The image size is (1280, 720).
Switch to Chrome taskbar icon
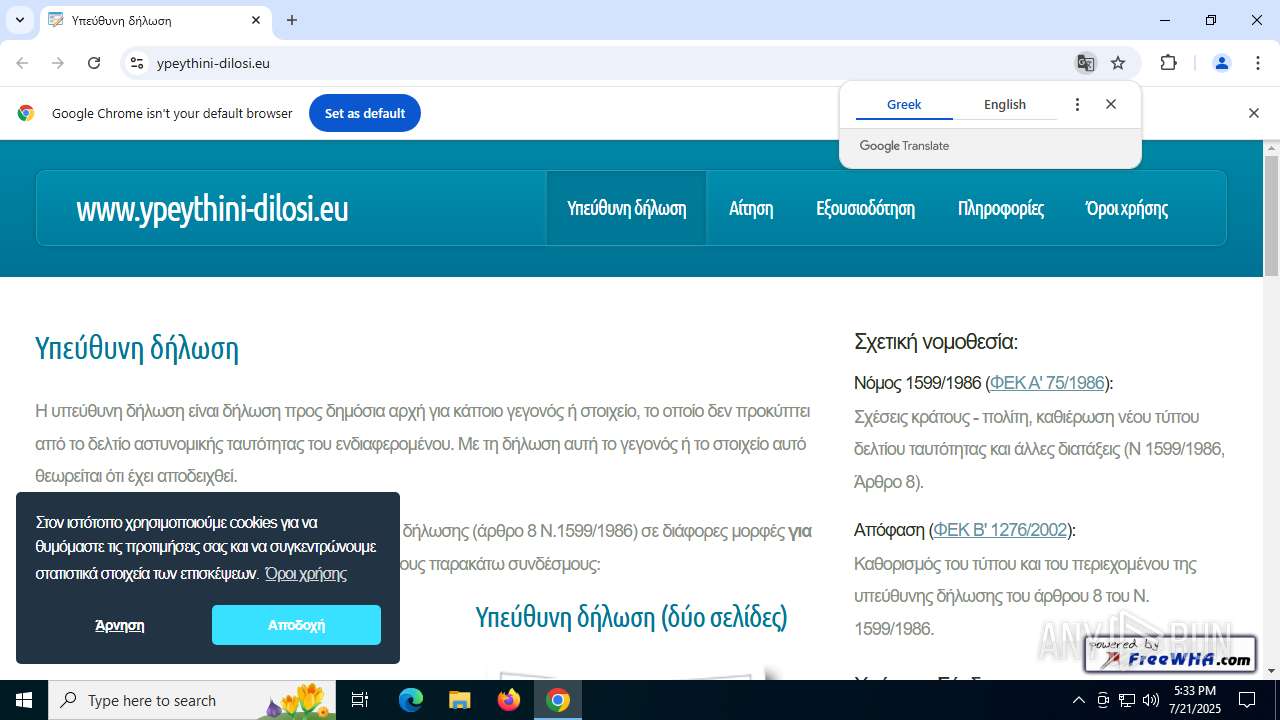pos(558,700)
